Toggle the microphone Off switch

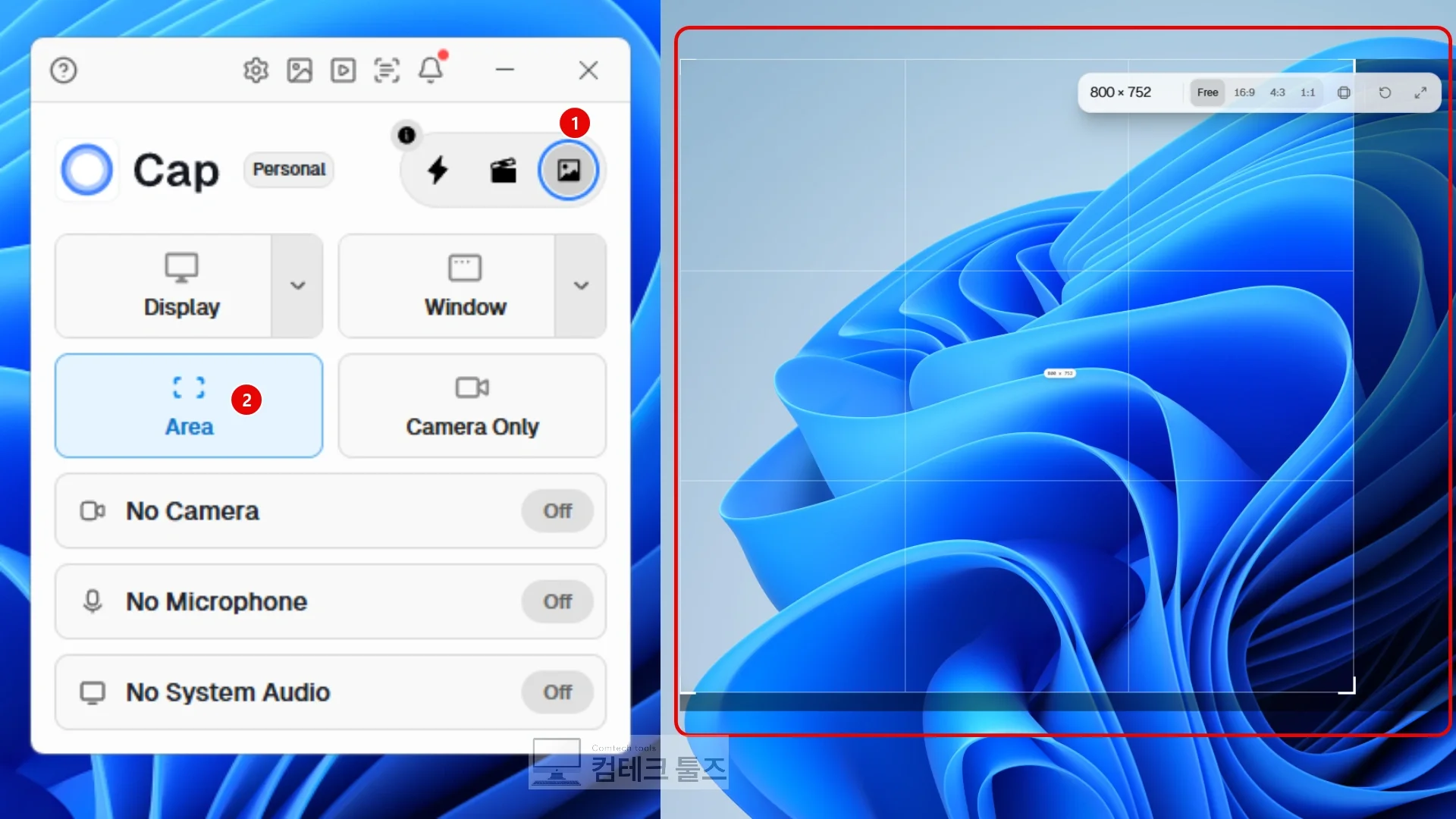557,601
